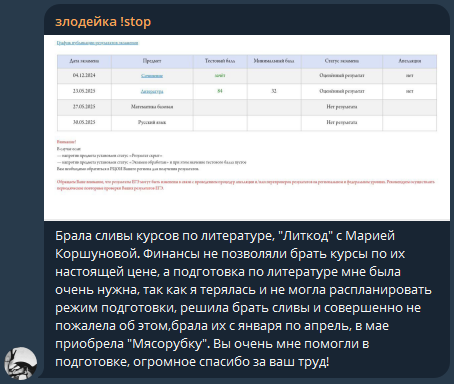This screenshot has width=454, height=384.
Task: Click the 04.12.2024 exam date cell
Action: [84, 75]
